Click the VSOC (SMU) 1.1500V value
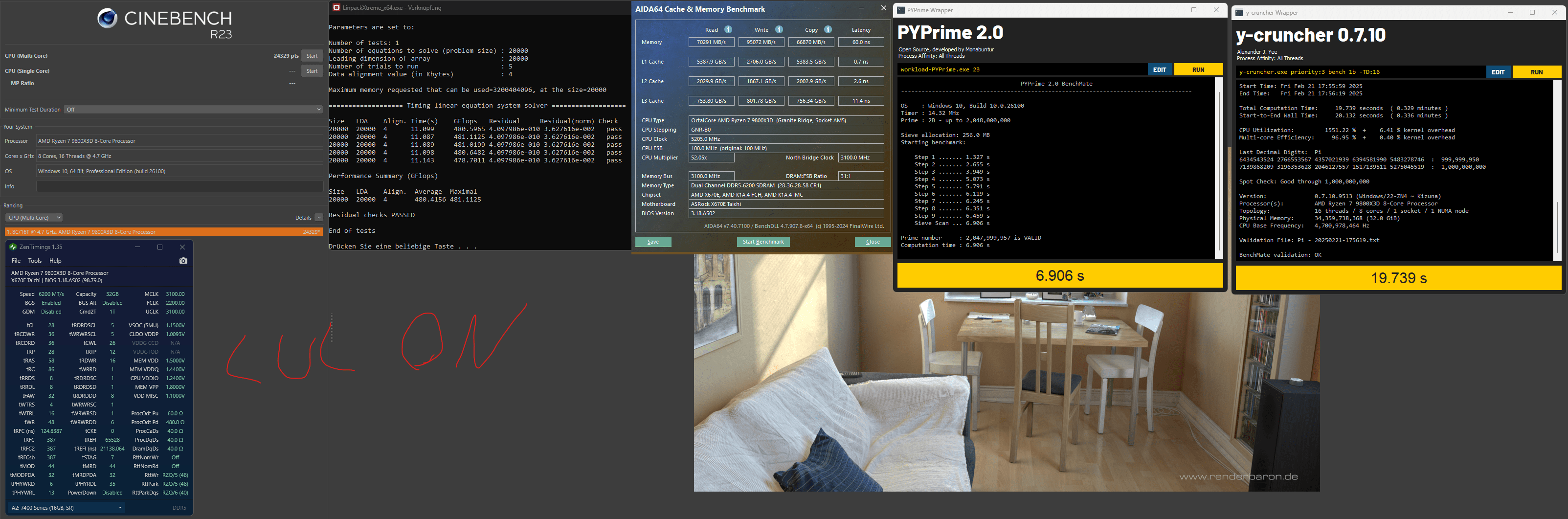1568x519 pixels. [175, 325]
